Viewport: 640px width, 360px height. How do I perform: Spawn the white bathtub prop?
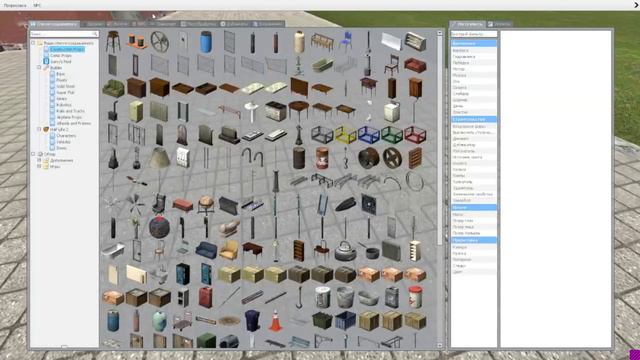[113, 251]
